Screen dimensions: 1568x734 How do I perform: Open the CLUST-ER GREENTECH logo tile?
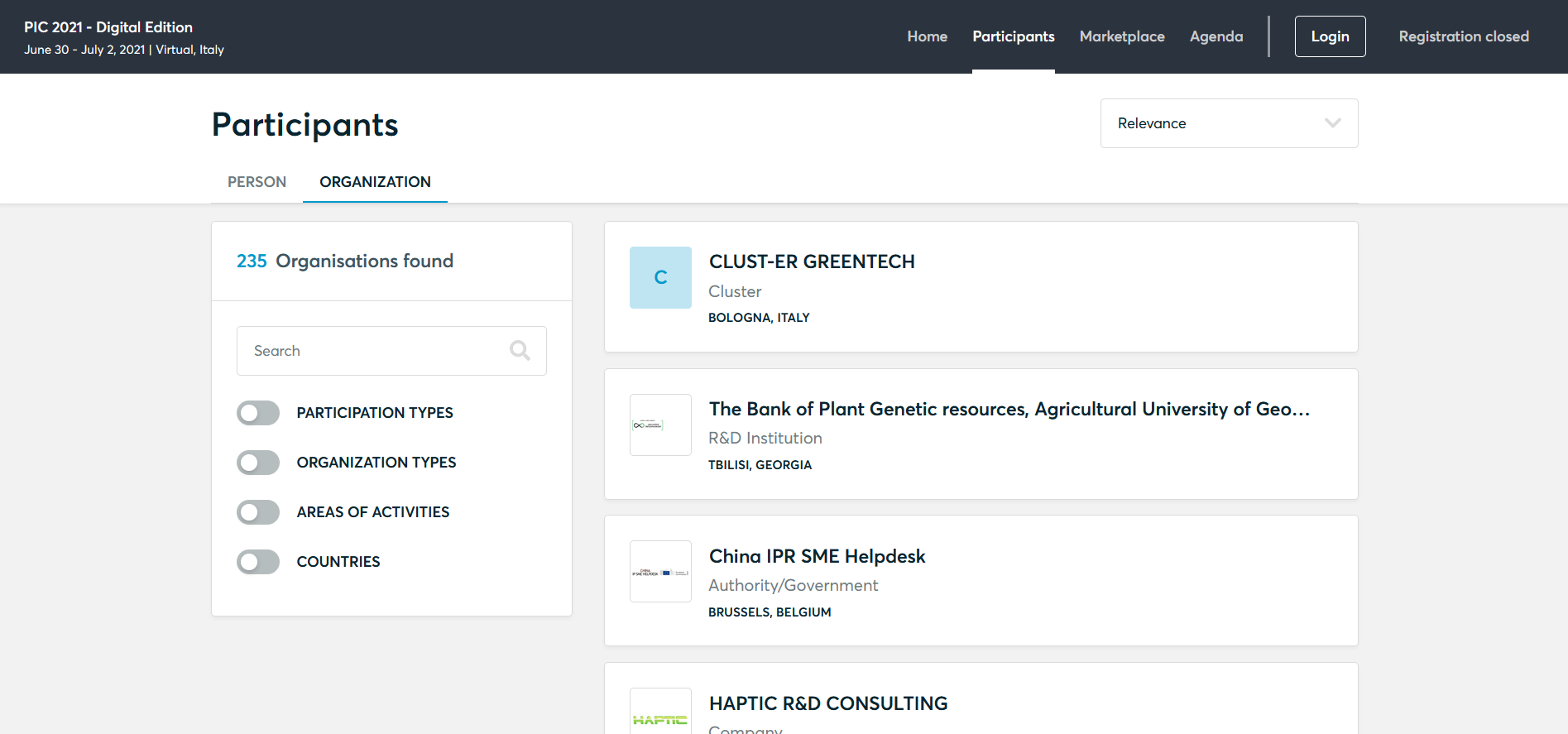pyautogui.click(x=660, y=277)
